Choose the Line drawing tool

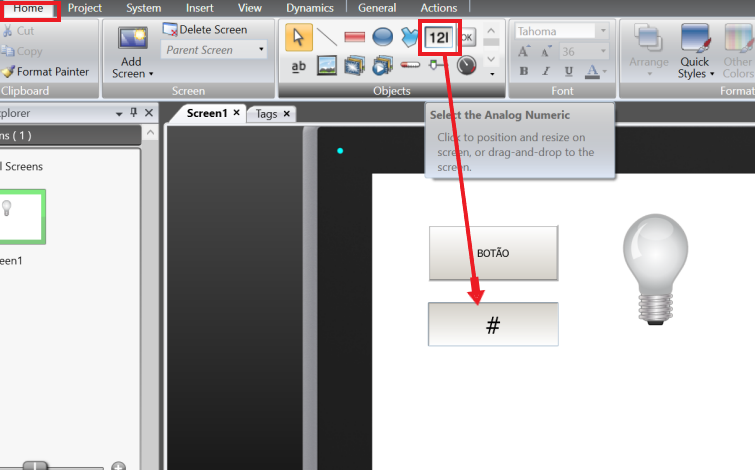326,38
